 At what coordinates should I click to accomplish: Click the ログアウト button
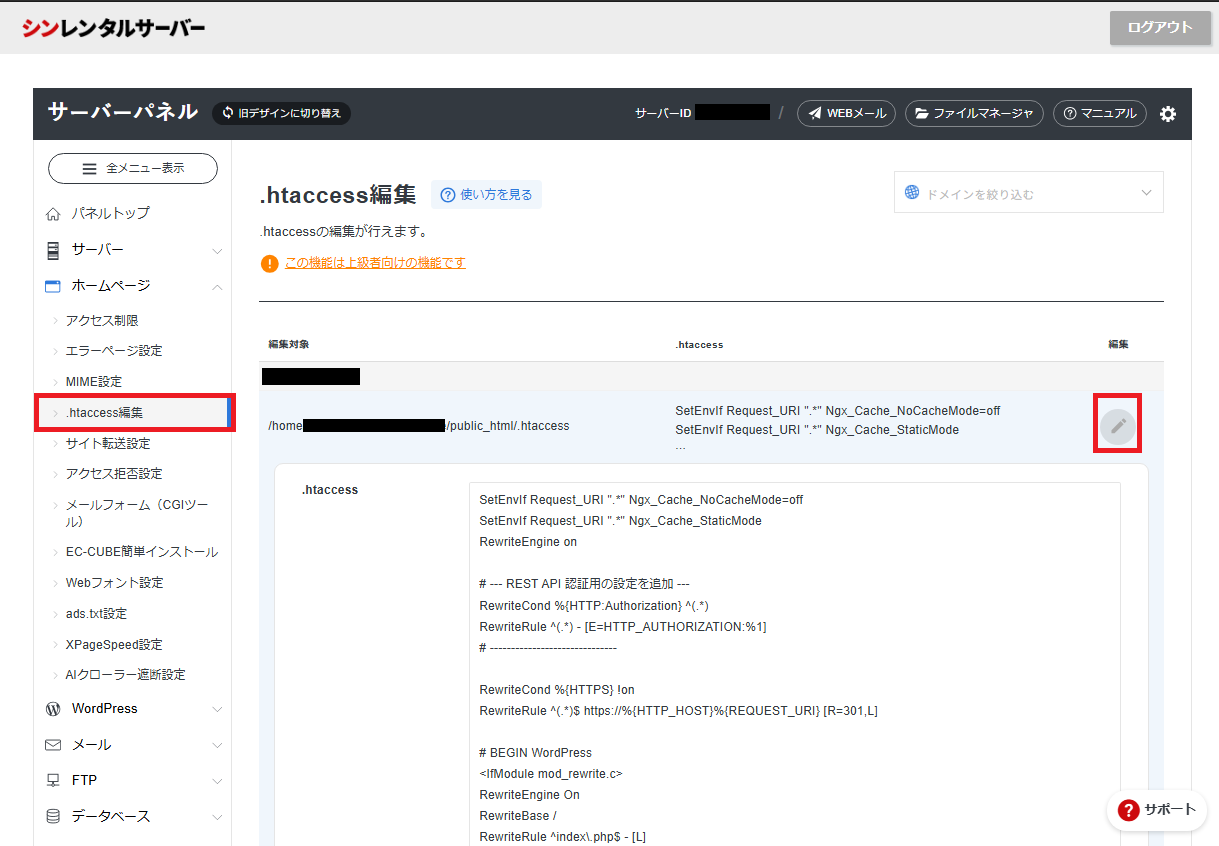click(1159, 28)
